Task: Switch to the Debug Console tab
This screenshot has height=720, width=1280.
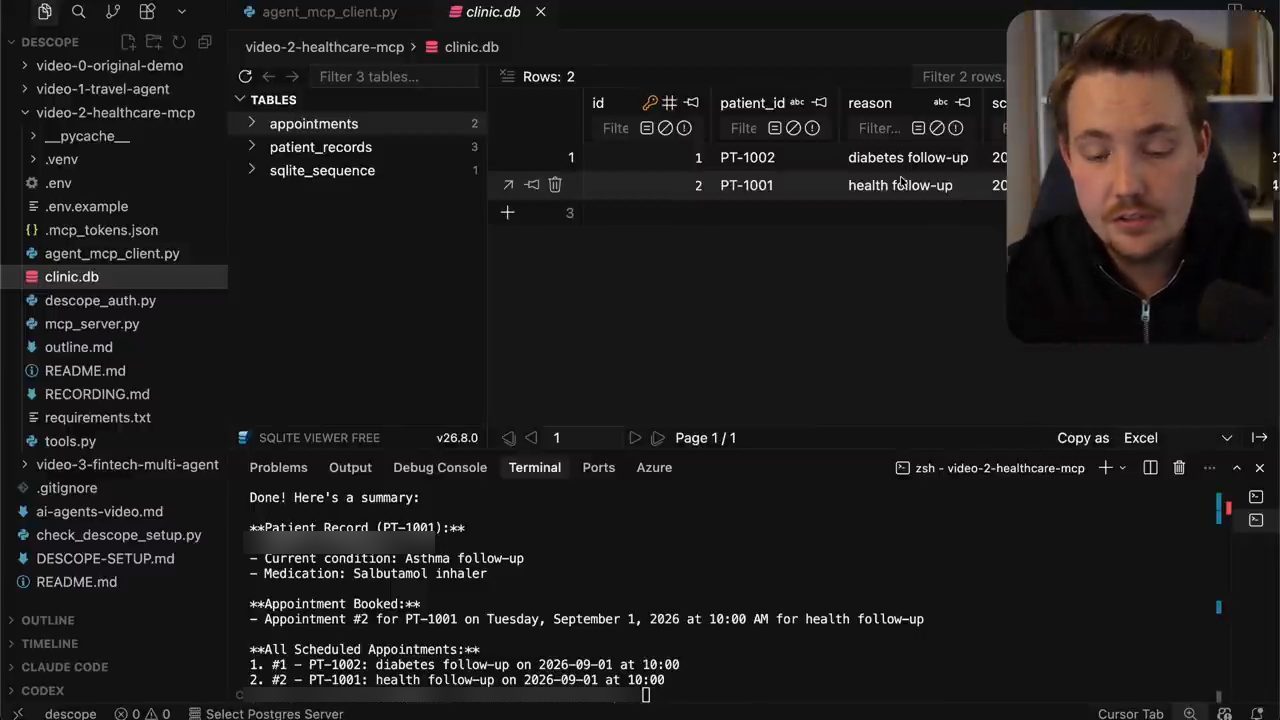Action: 440,467
